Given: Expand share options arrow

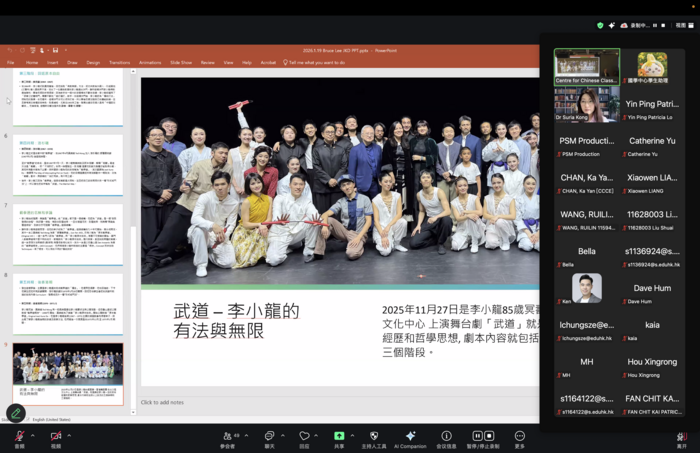Looking at the screenshot, I should pos(352,435).
